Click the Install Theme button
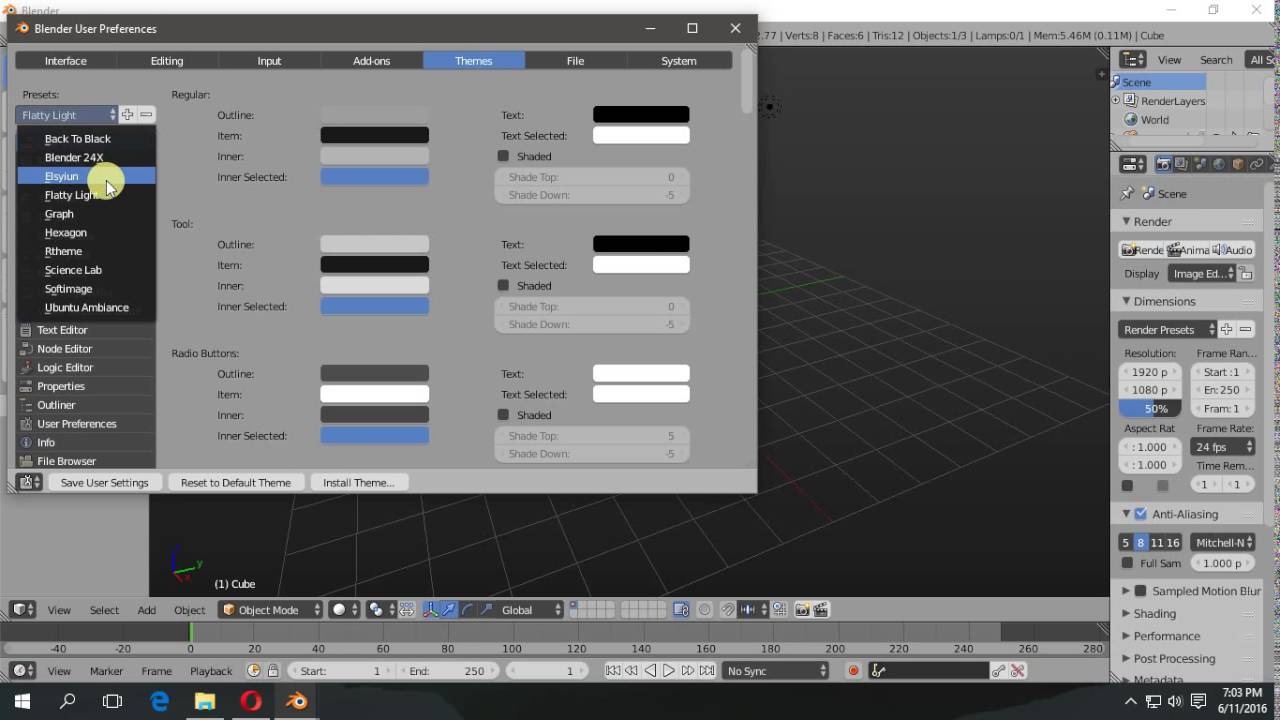The image size is (1280, 720). [x=358, y=482]
